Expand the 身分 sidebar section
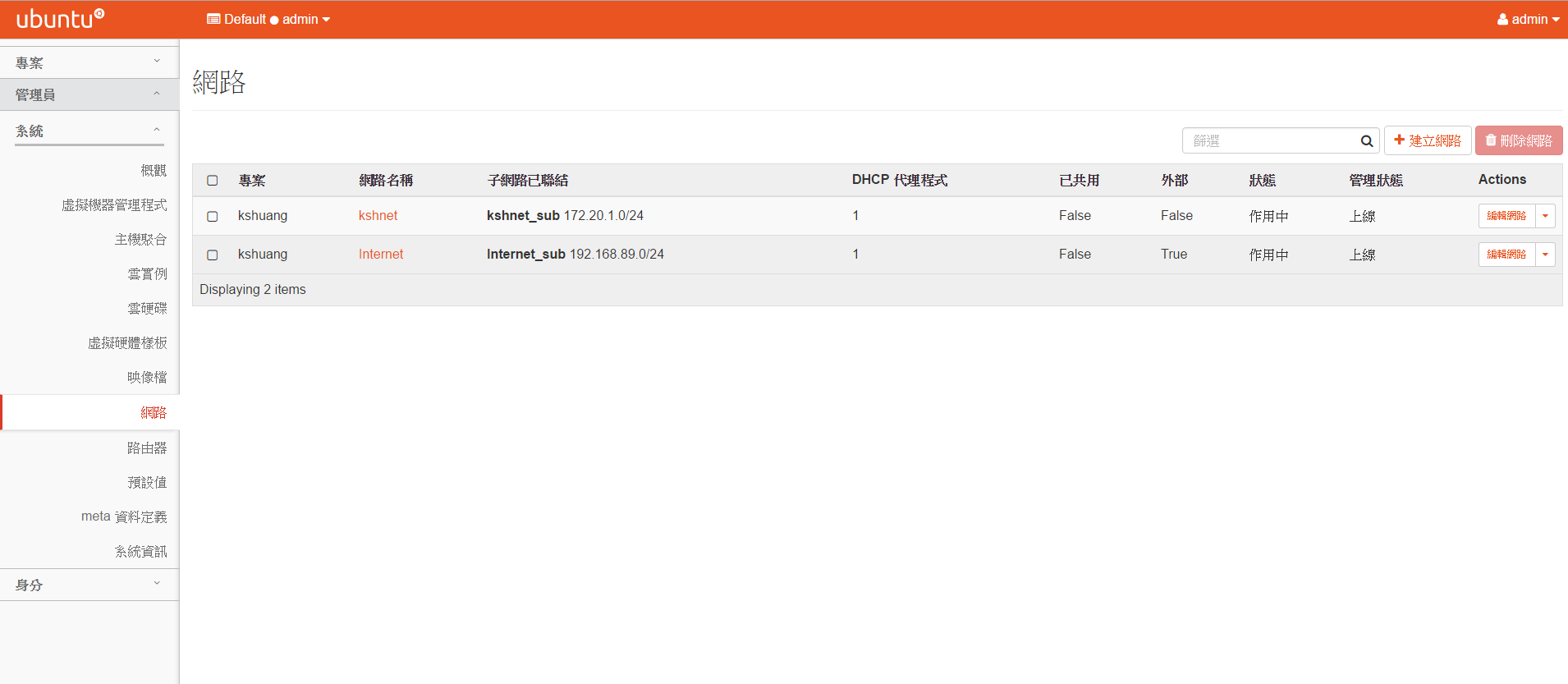Screen dimensions: 1568x684 point(89,585)
